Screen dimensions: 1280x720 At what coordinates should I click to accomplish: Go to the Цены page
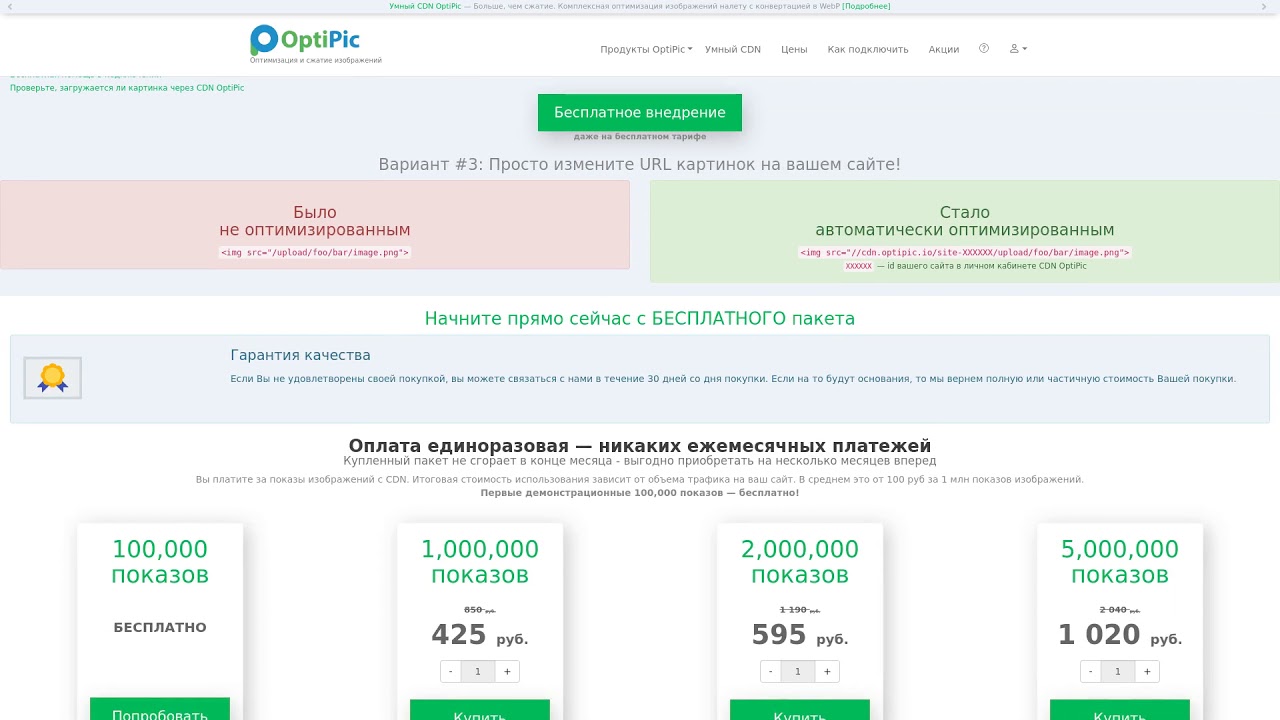pos(794,49)
